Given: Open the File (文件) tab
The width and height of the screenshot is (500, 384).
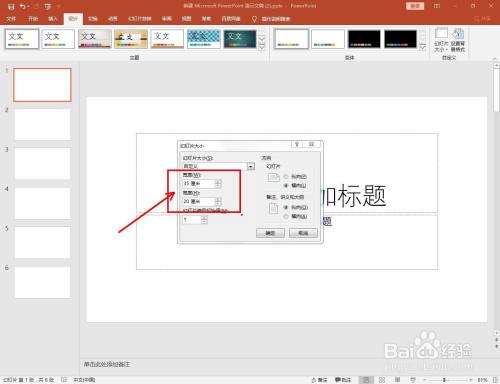Looking at the screenshot, I should point(11,19).
